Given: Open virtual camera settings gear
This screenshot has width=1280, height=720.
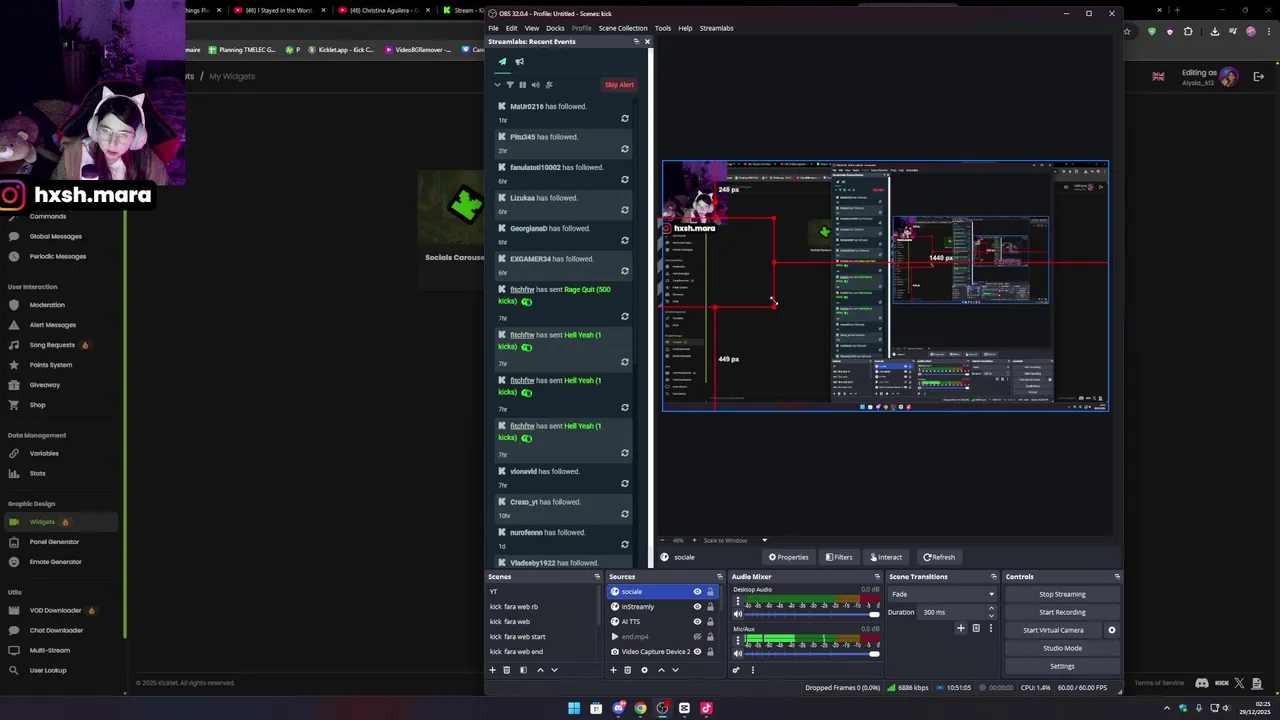Looking at the screenshot, I should pos(1111,630).
